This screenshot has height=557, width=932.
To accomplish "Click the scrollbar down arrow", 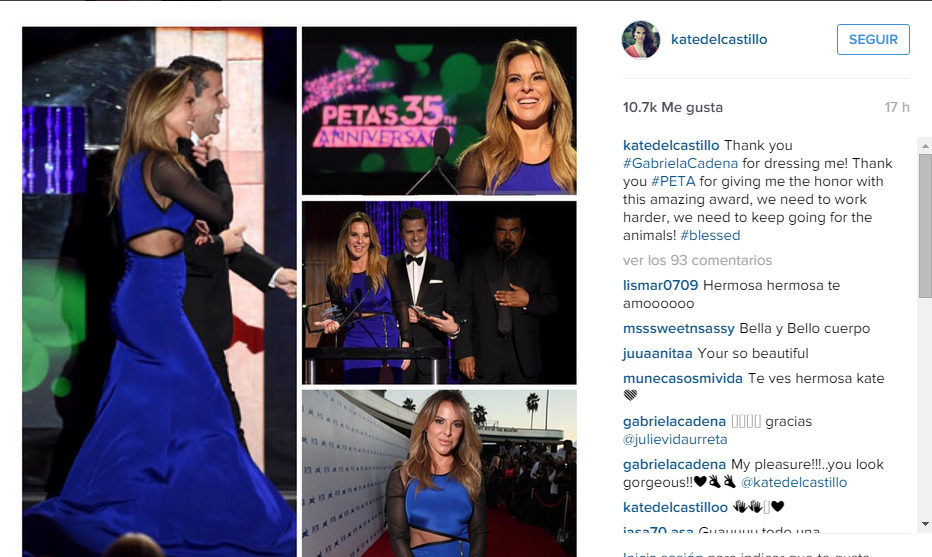I will (925, 524).
